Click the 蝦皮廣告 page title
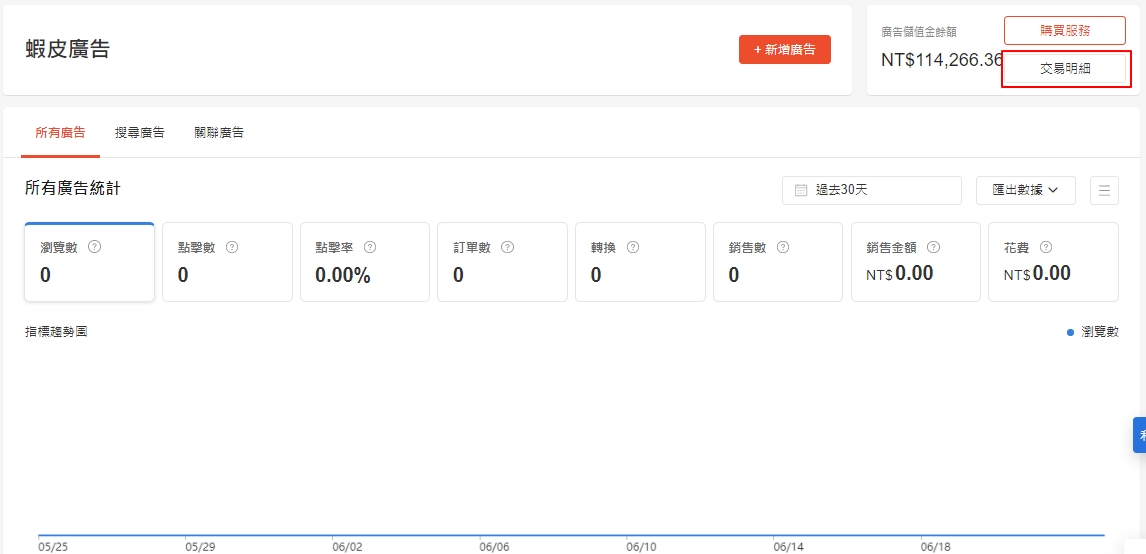 [x=67, y=49]
